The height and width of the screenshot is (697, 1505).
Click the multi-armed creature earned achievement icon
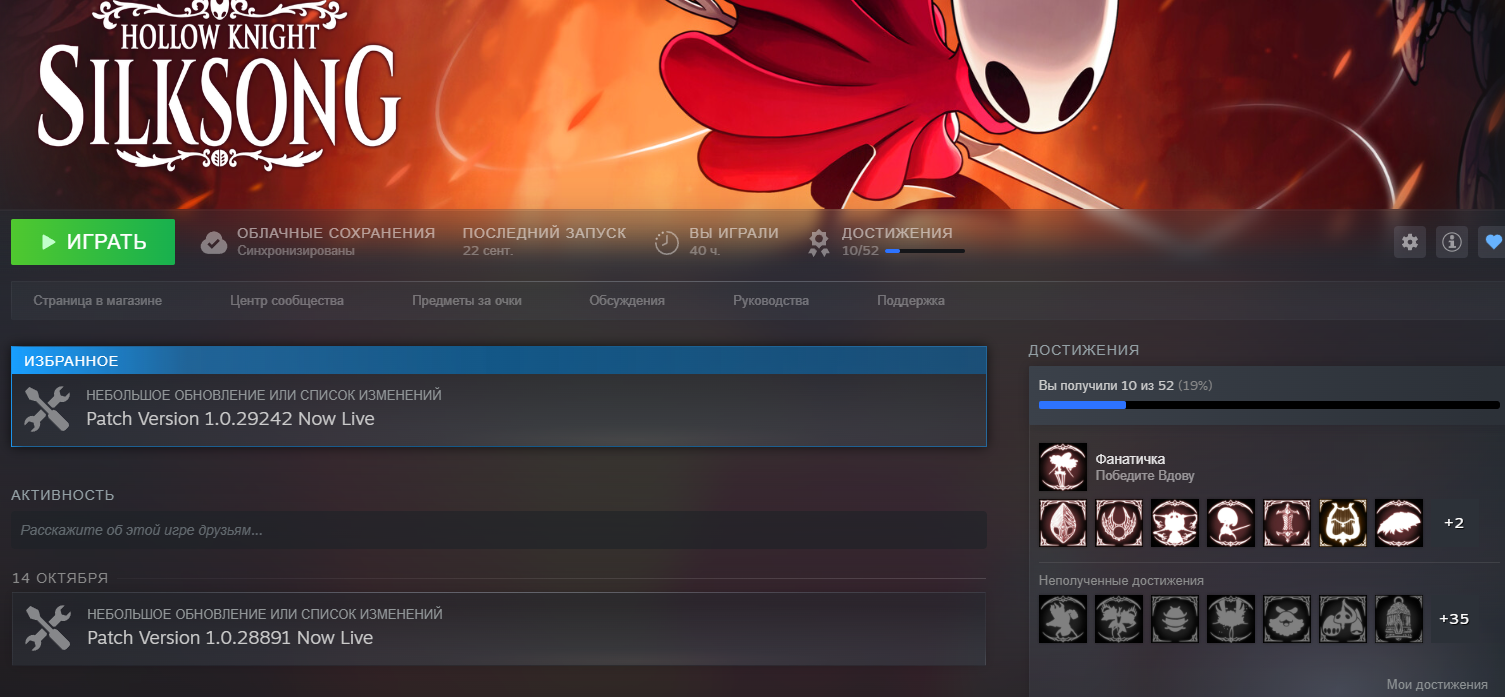1175,523
